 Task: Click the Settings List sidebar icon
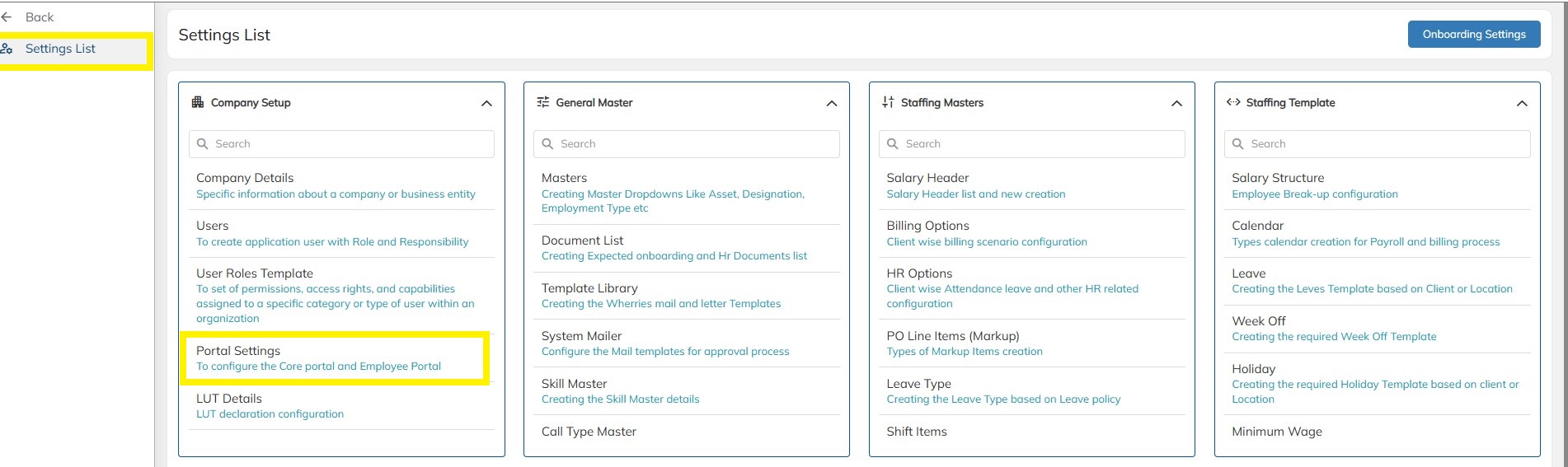pos(7,49)
